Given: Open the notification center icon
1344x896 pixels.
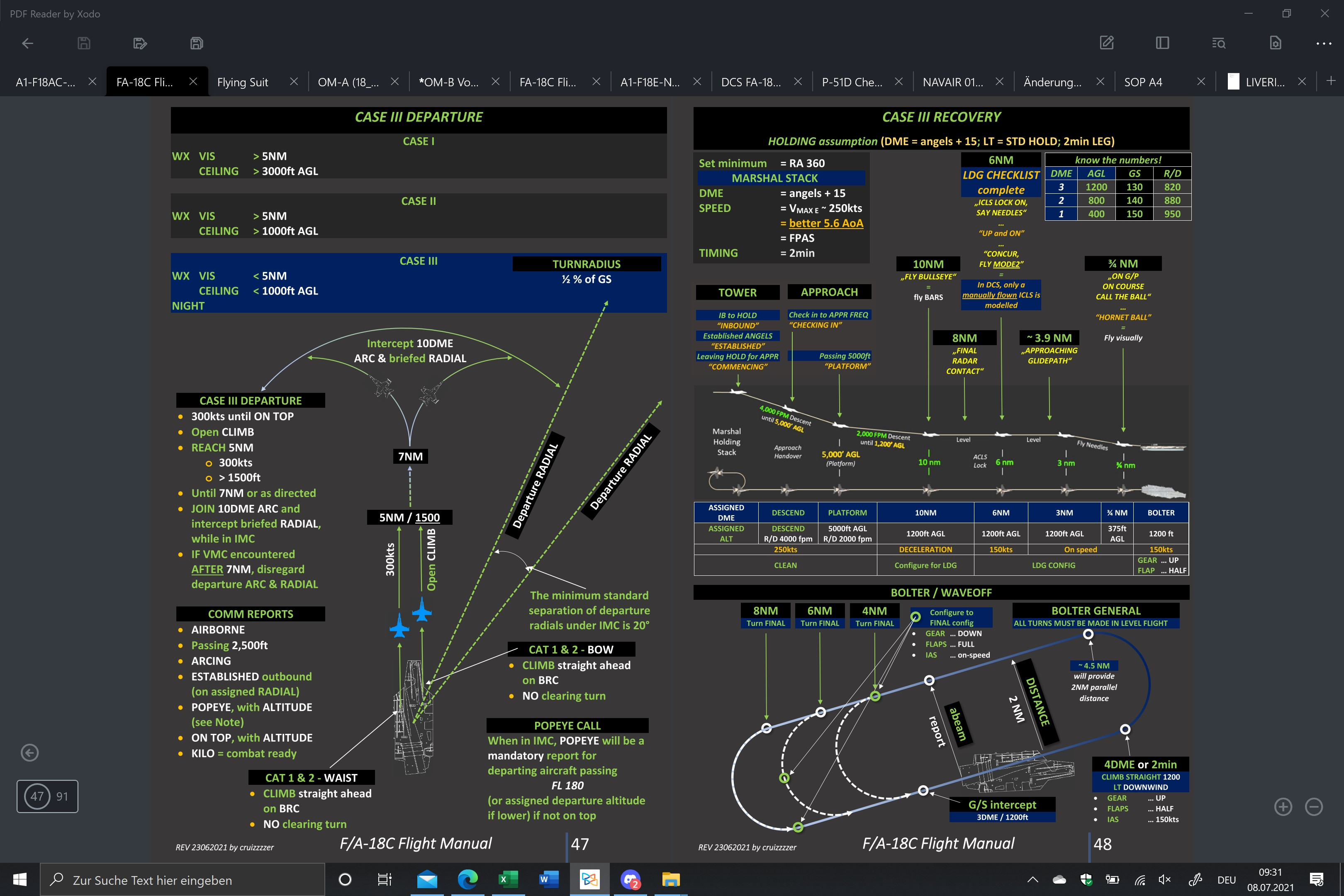Looking at the screenshot, I should click(x=1317, y=880).
